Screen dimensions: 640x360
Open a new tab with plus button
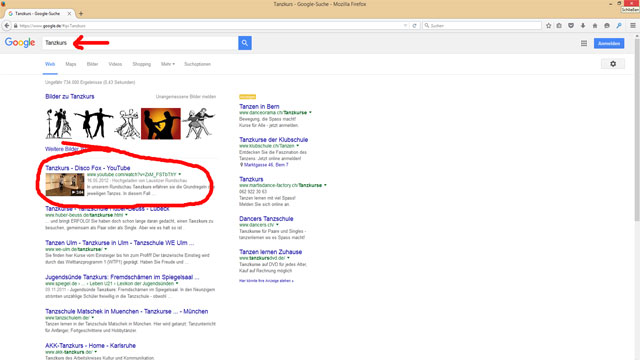[81, 13]
